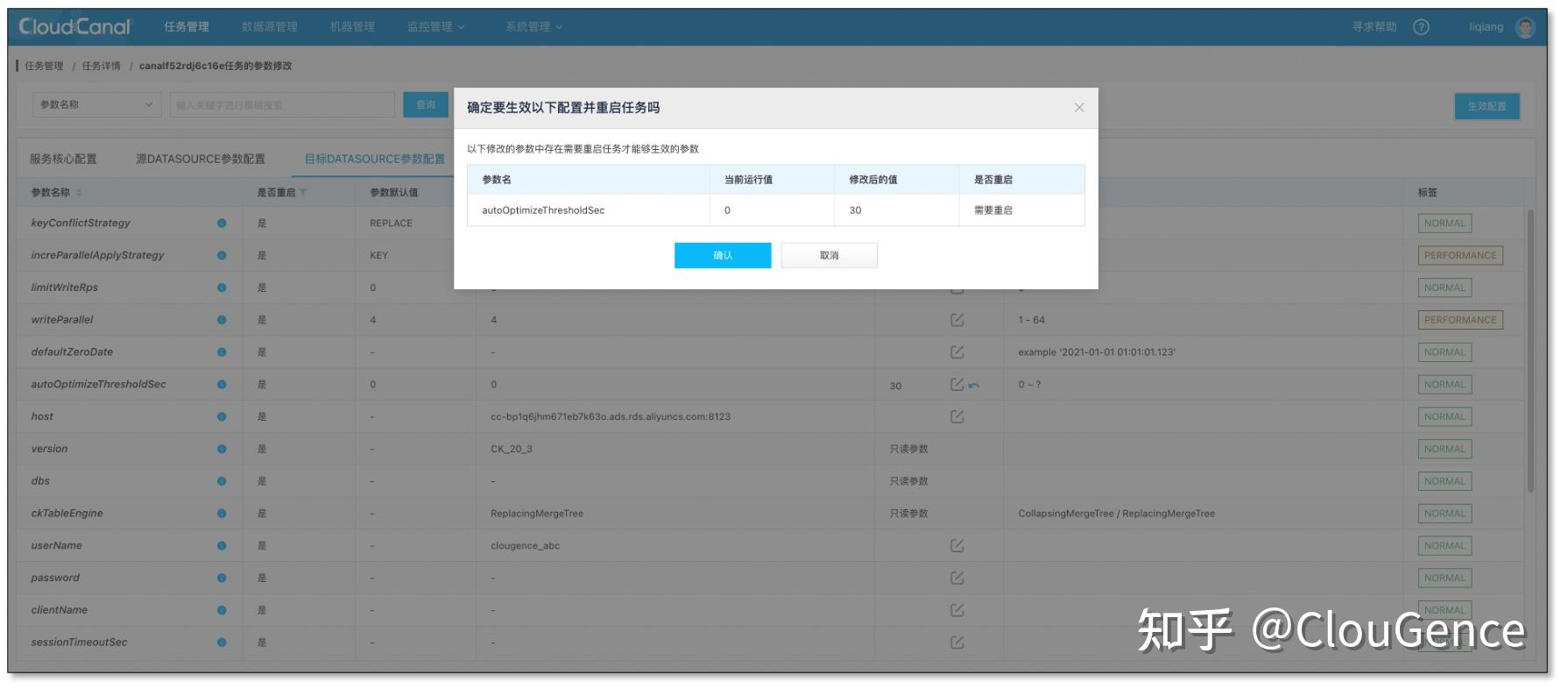Show info for dbs parameter
The width and height of the screenshot is (1568, 696).
point(222,481)
